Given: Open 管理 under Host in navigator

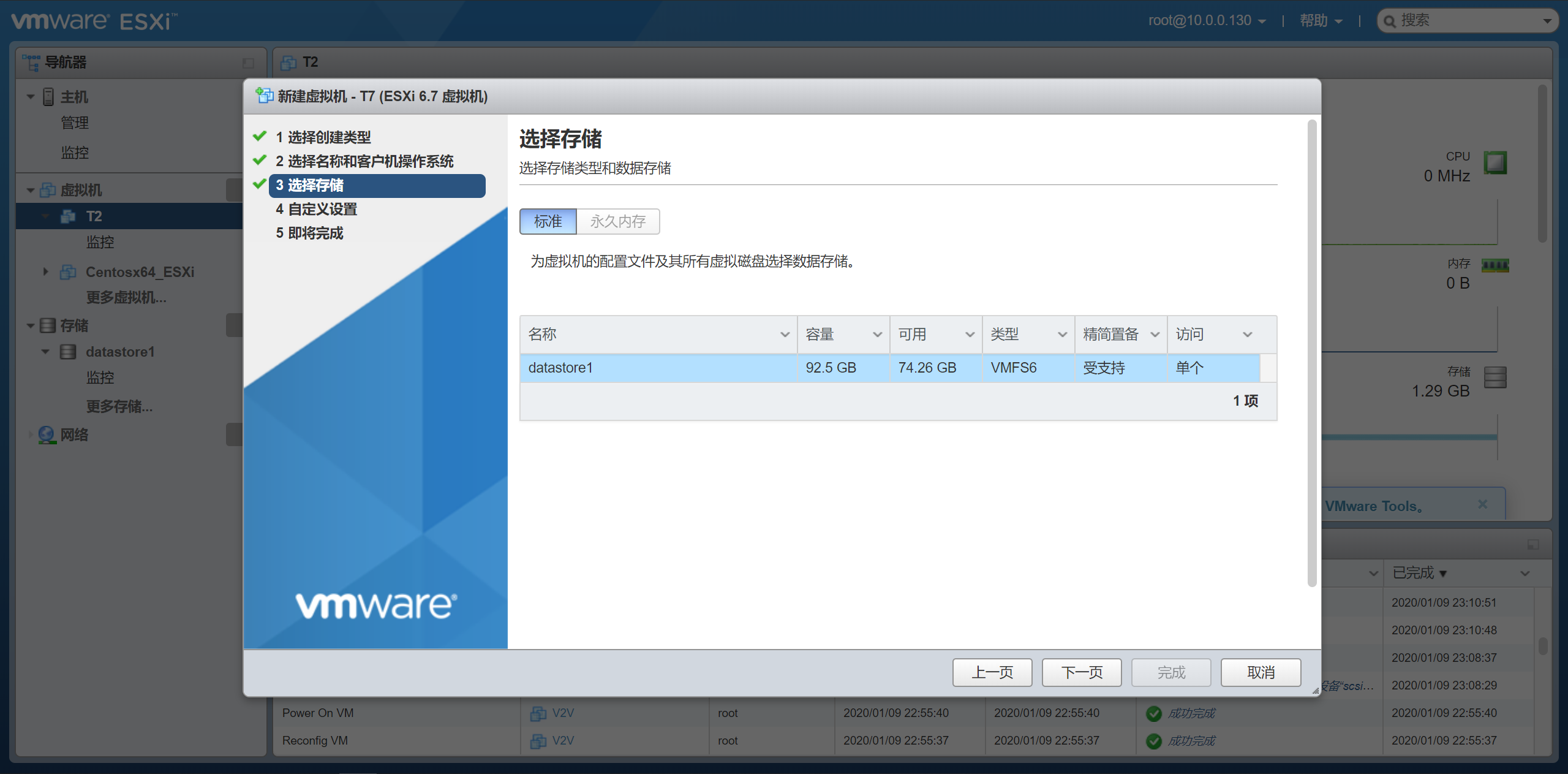Looking at the screenshot, I should [x=75, y=123].
